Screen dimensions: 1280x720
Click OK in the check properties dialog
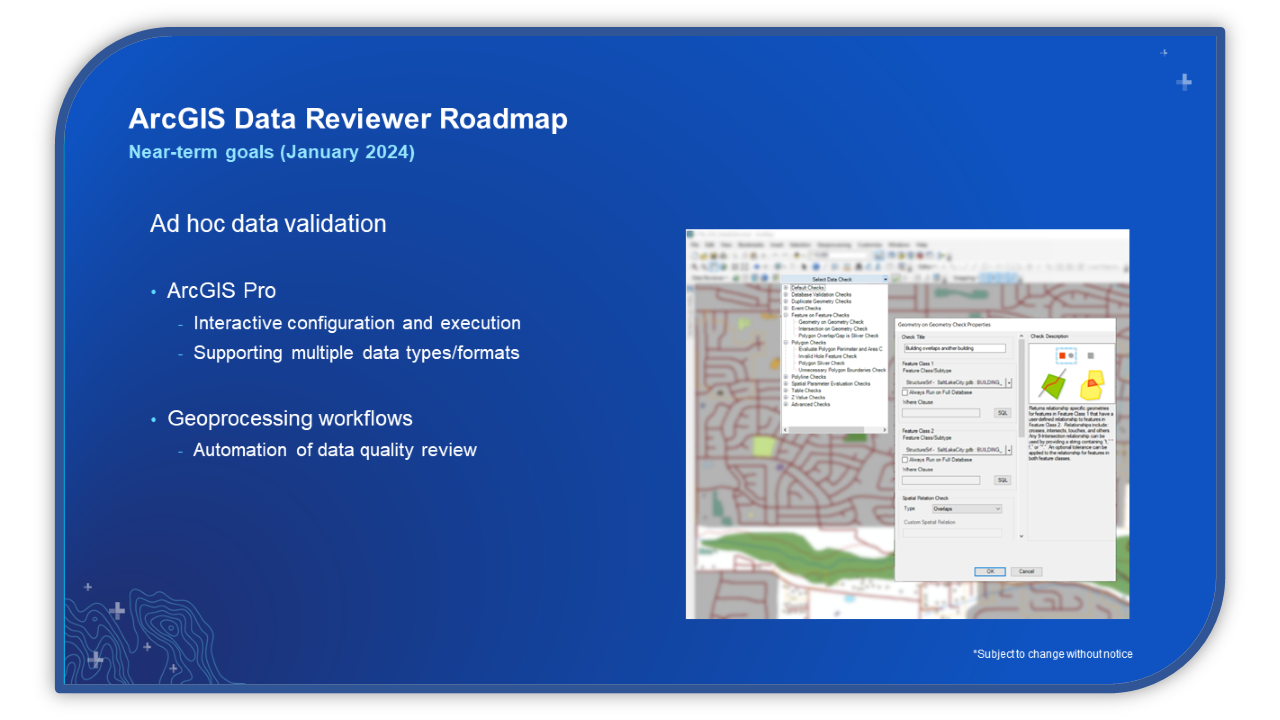click(990, 571)
